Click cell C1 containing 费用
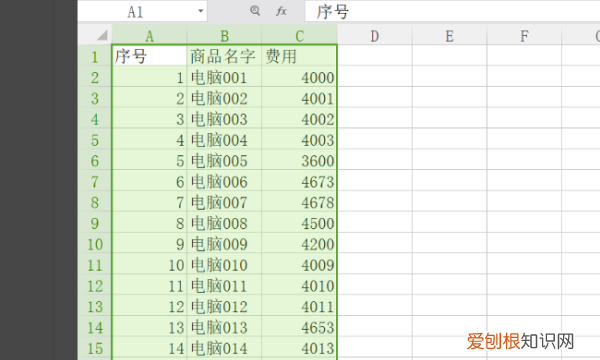This screenshot has height=360, width=600. click(x=299, y=56)
